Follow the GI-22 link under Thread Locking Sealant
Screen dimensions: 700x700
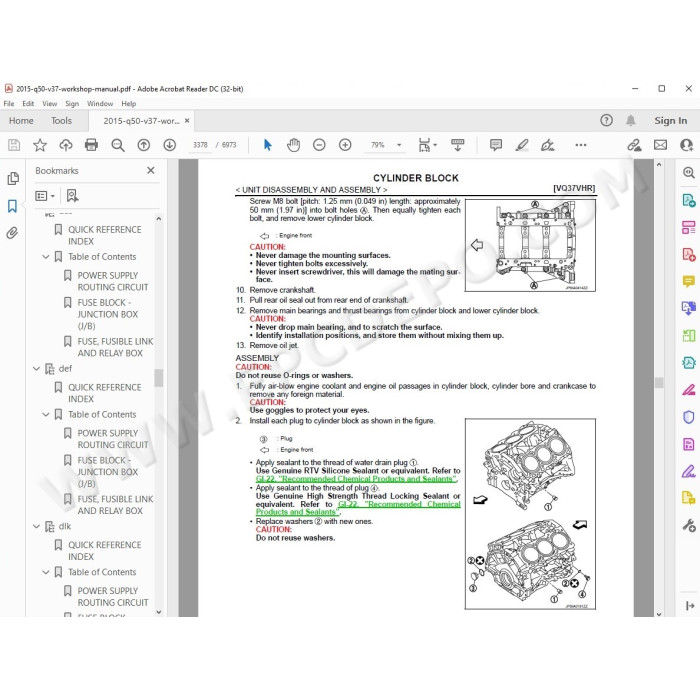[x=358, y=508]
